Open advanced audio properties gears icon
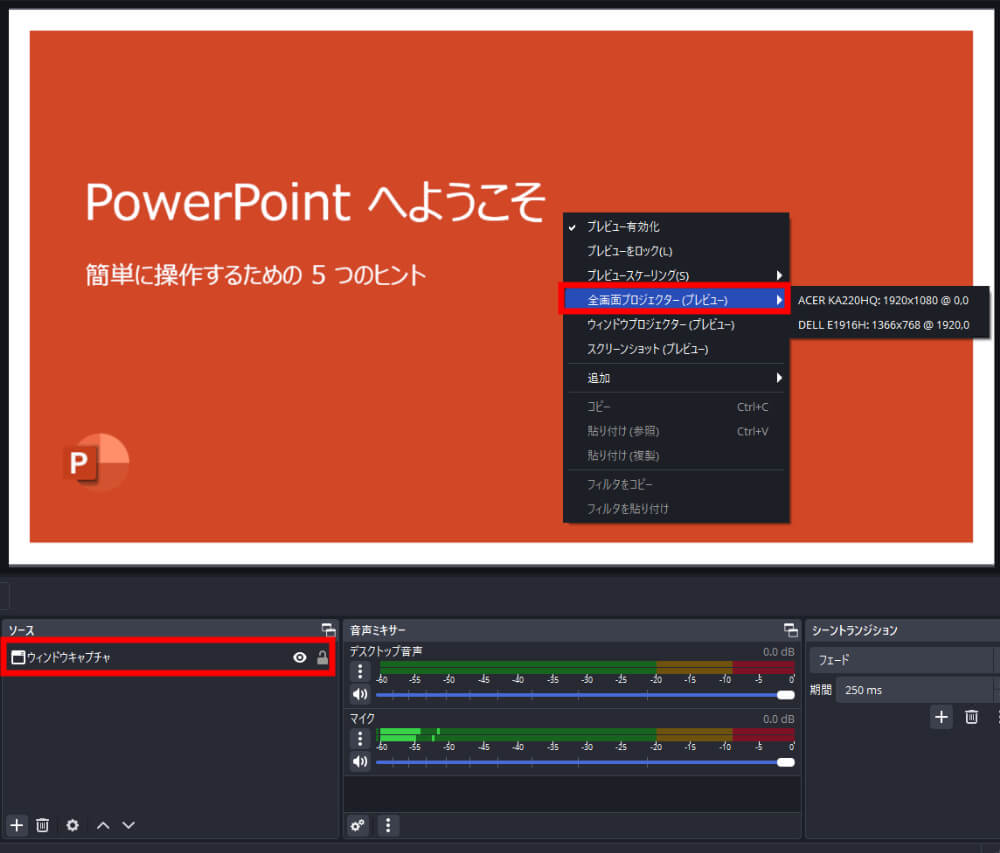This screenshot has height=853, width=1000. click(358, 826)
